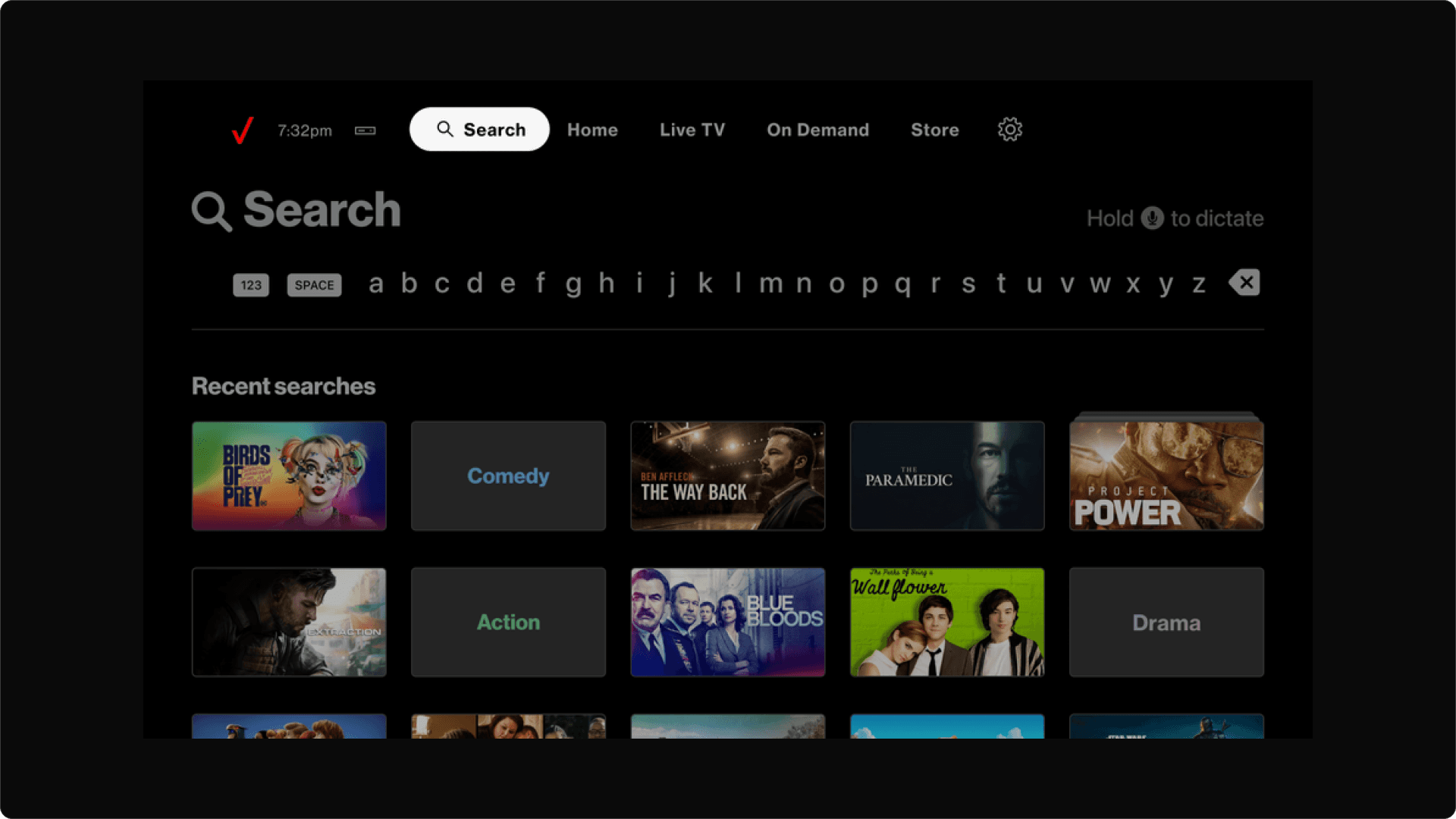Select letter t on the keyboard
This screenshot has width=1456, height=819.
point(1001,284)
